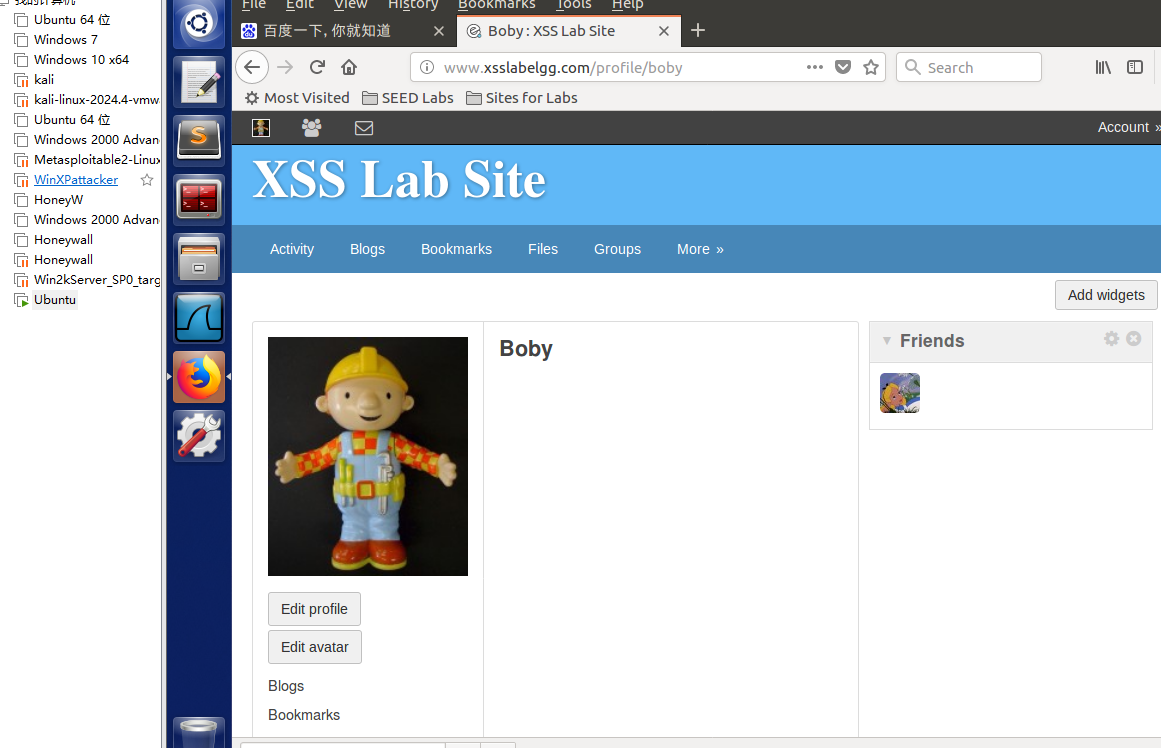Screen dimensions: 1161x748
Task: Bookmark this page with star
Action: pos(871,67)
